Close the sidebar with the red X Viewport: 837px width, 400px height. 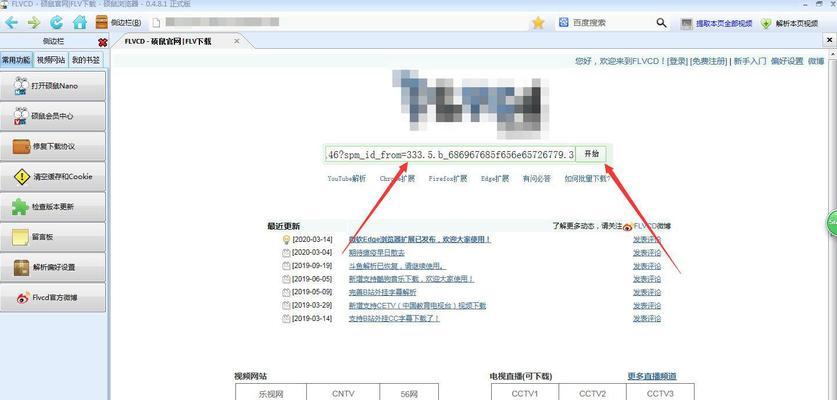point(102,42)
